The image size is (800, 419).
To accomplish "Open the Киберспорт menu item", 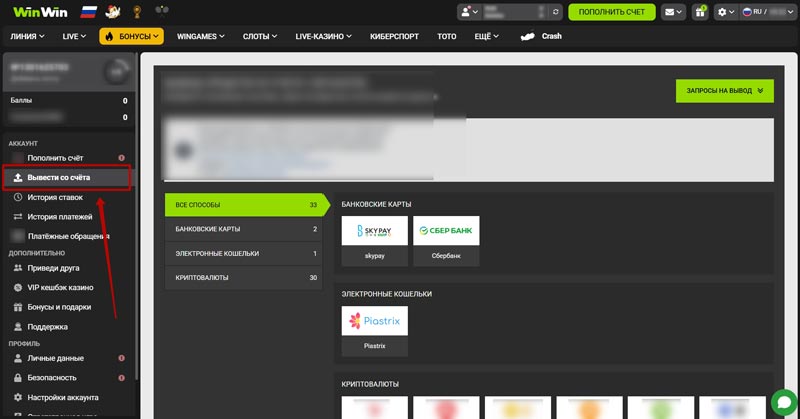I will [x=392, y=36].
